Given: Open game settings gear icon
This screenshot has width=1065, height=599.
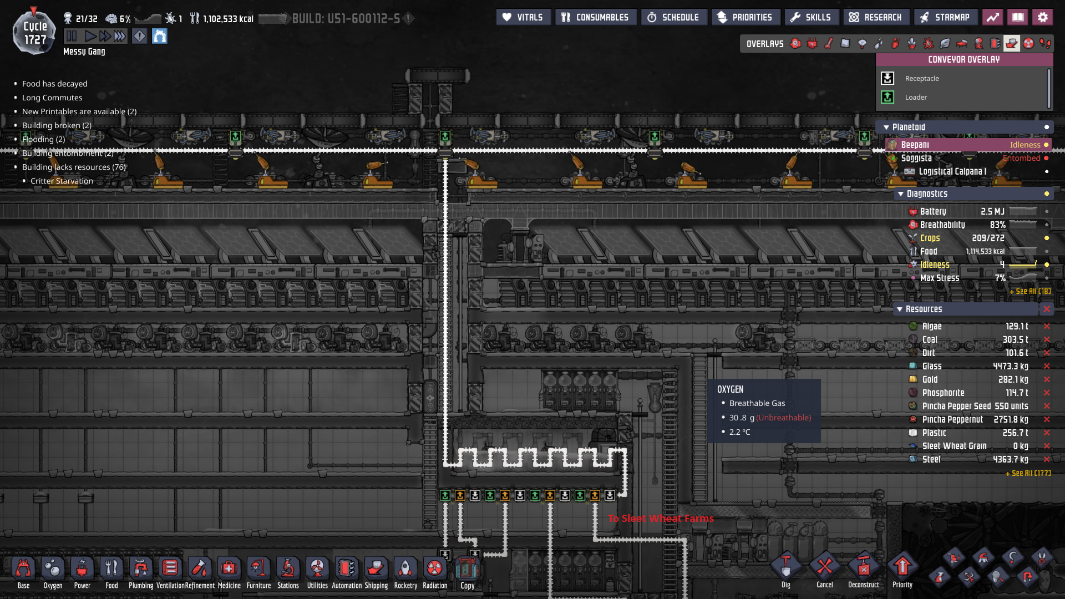Looking at the screenshot, I should point(1043,17).
